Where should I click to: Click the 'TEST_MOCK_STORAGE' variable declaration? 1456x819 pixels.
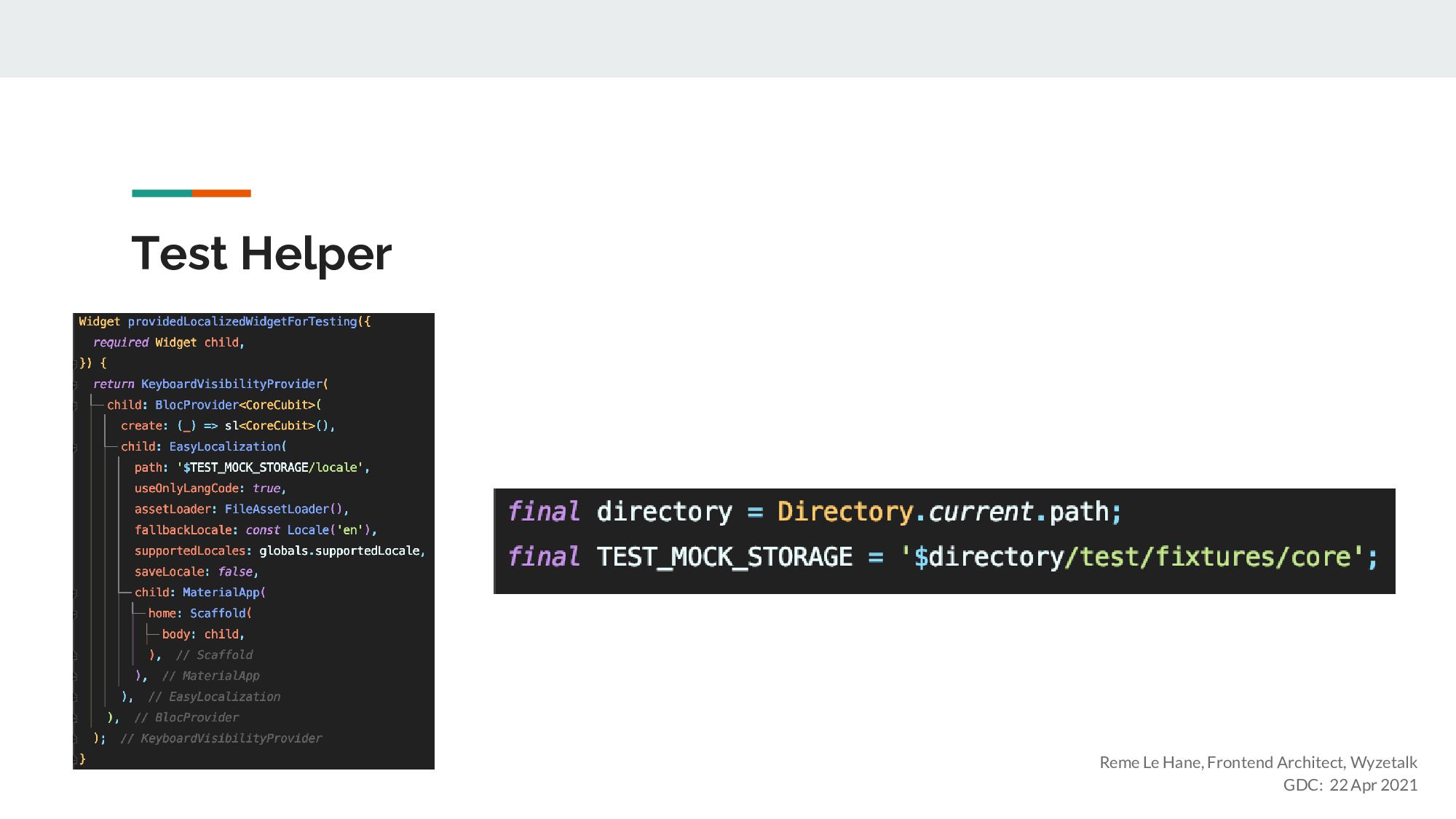click(x=724, y=557)
